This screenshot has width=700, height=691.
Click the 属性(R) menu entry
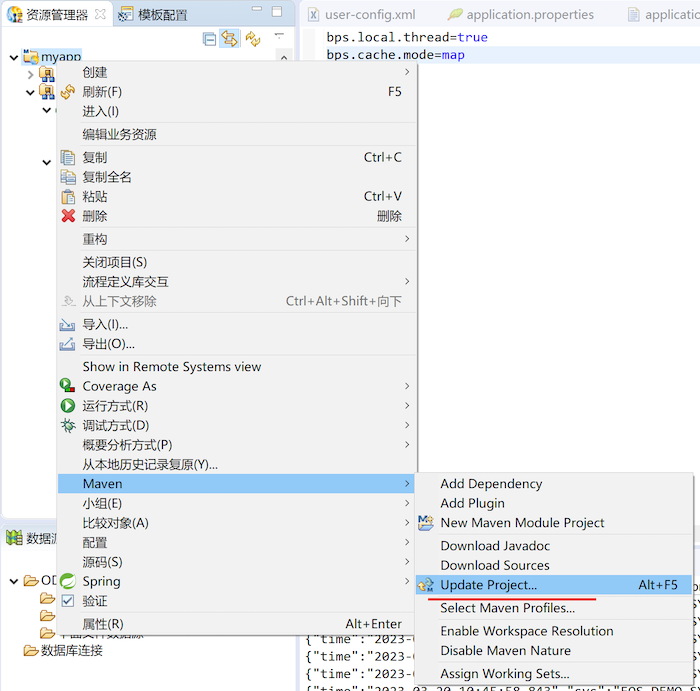tap(102, 624)
